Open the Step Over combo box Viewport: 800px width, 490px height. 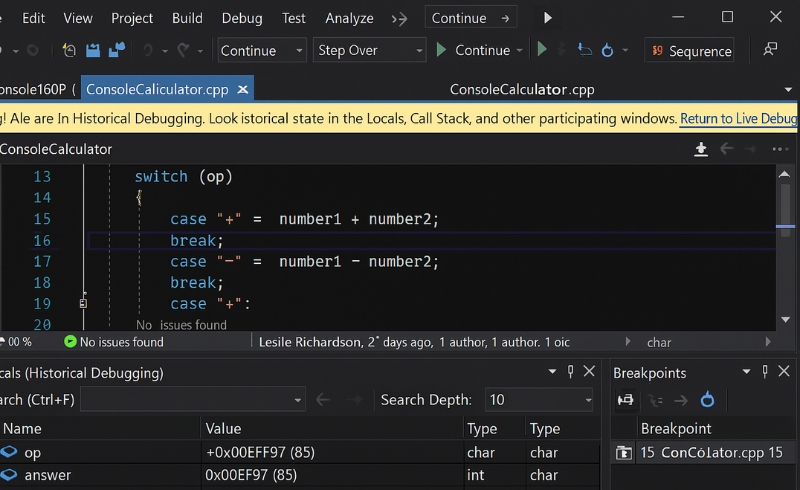pyautogui.click(x=369, y=50)
